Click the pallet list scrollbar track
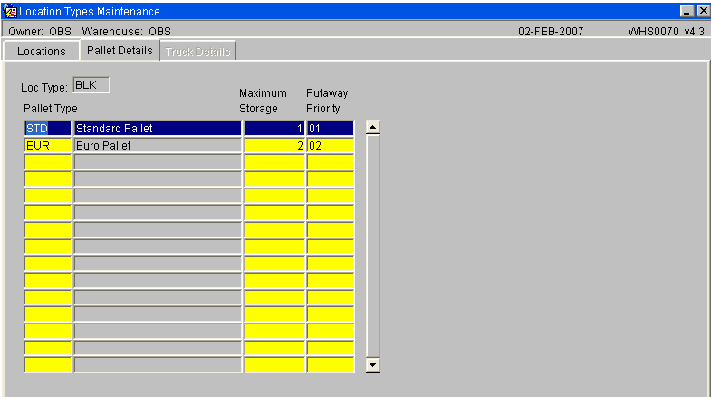Image resolution: width=712 pixels, height=398 pixels. (x=373, y=246)
